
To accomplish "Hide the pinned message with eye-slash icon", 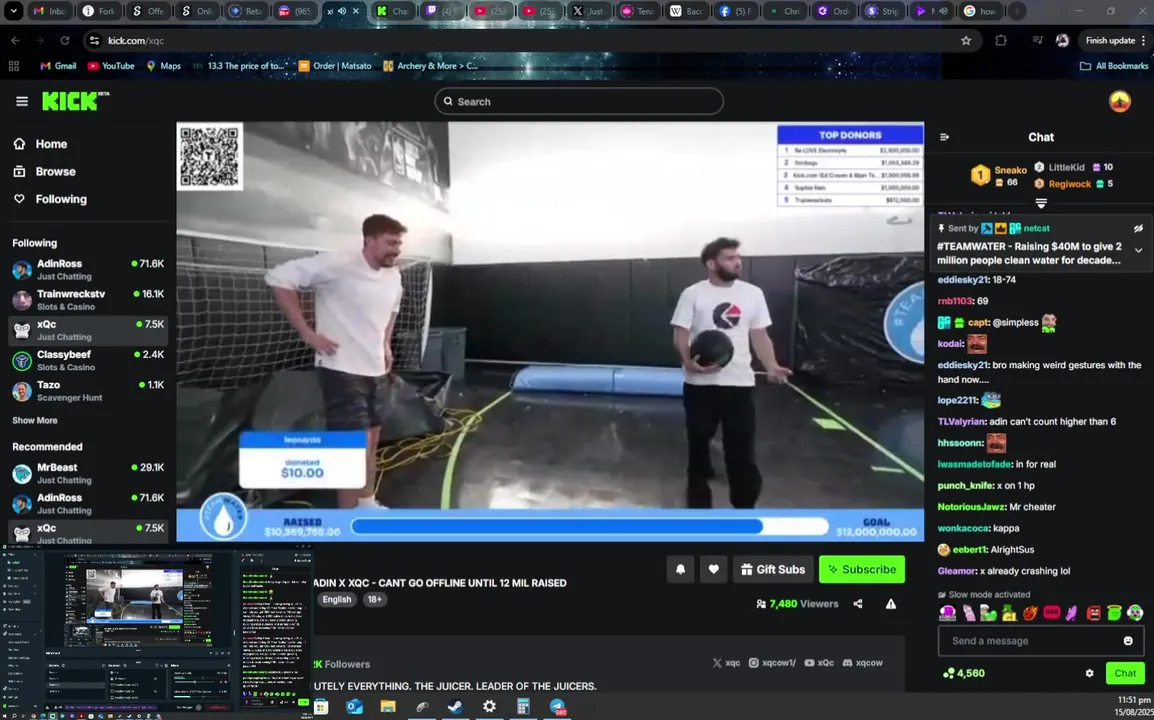I will tap(1138, 228).
